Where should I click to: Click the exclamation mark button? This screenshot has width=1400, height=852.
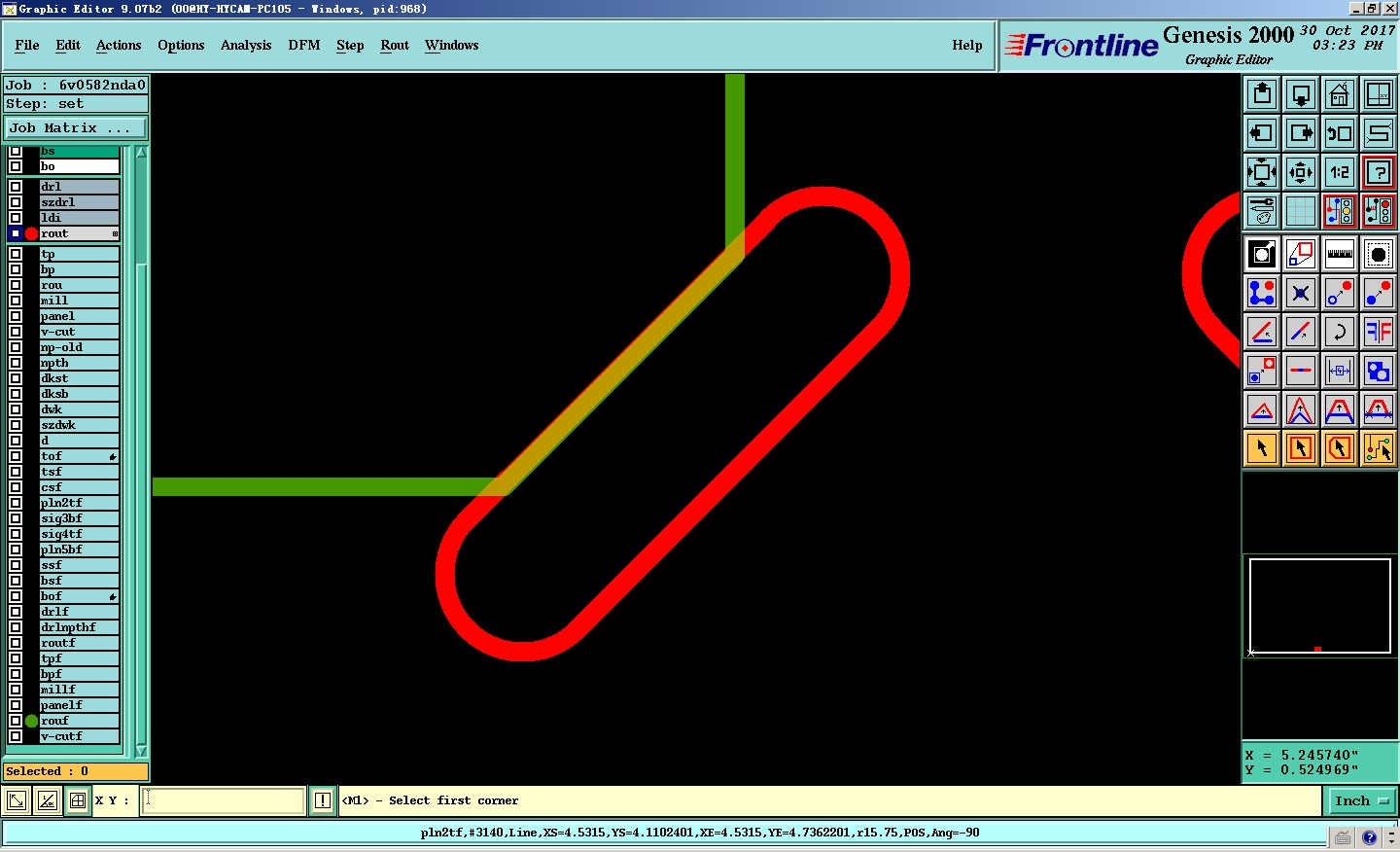point(323,801)
